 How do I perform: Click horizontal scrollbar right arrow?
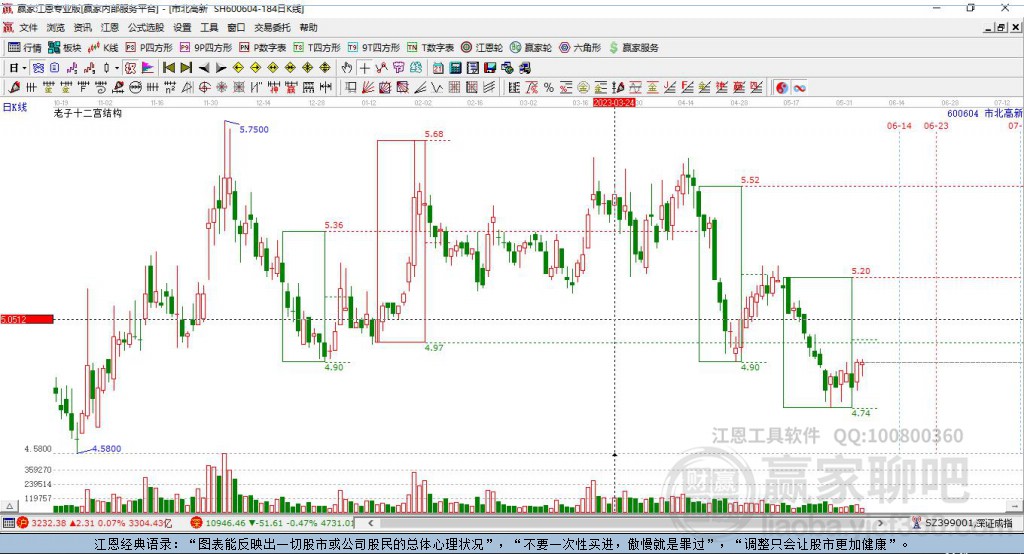tap(880, 523)
